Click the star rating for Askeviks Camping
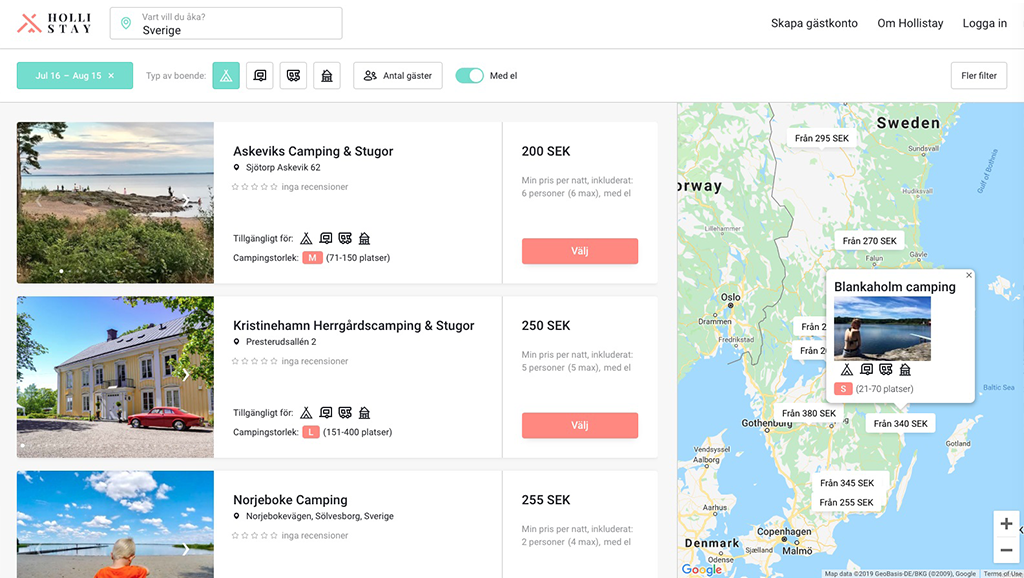This screenshot has width=1024, height=578. click(x=255, y=187)
